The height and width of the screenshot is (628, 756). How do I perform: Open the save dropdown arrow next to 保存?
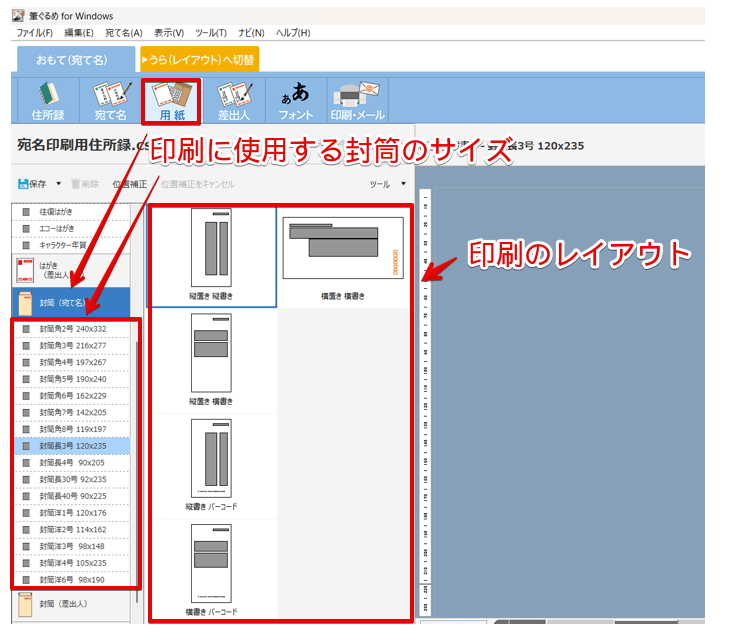tap(58, 184)
